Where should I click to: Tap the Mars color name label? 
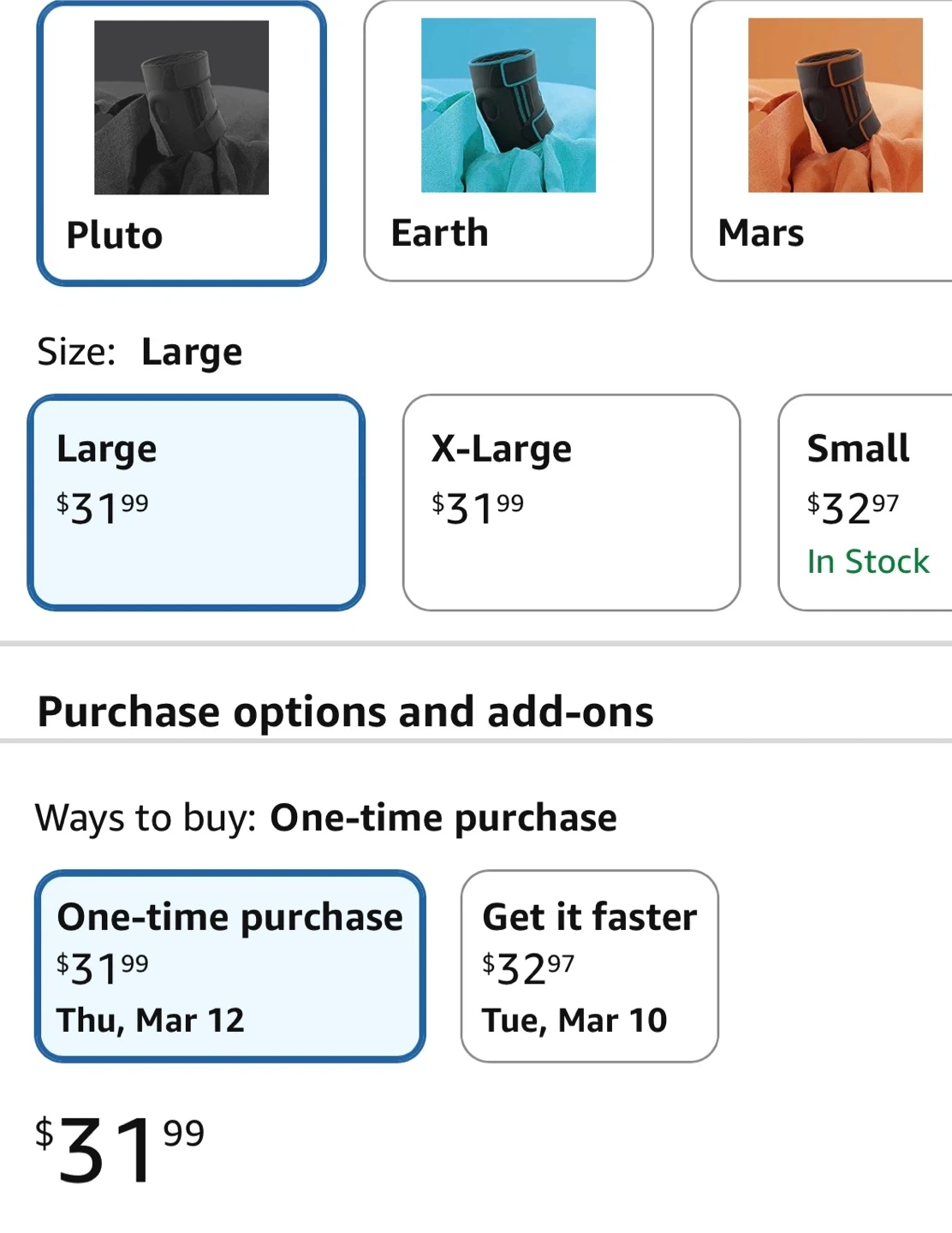(x=761, y=233)
